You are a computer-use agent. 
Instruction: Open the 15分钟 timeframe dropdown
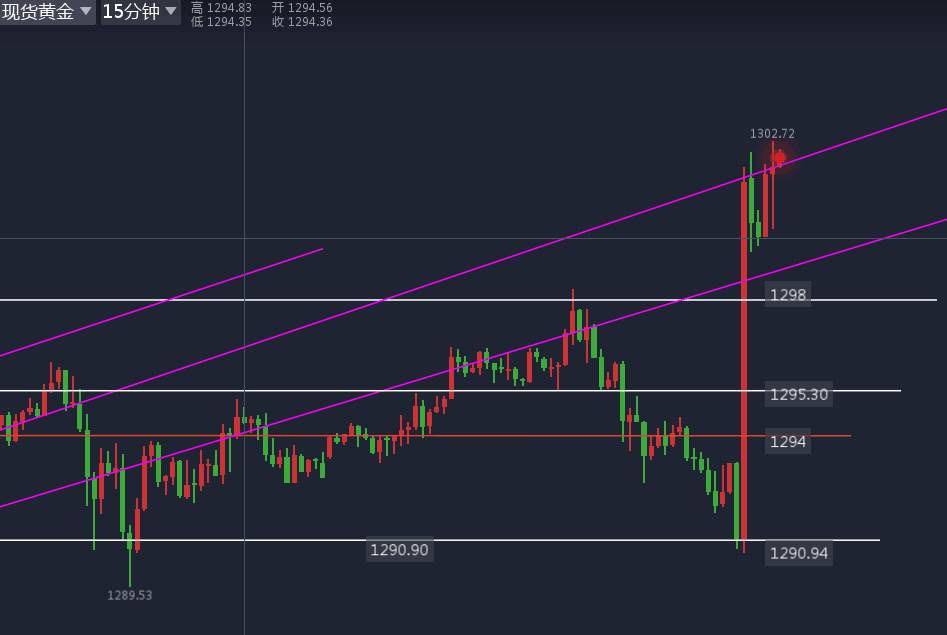(140, 11)
